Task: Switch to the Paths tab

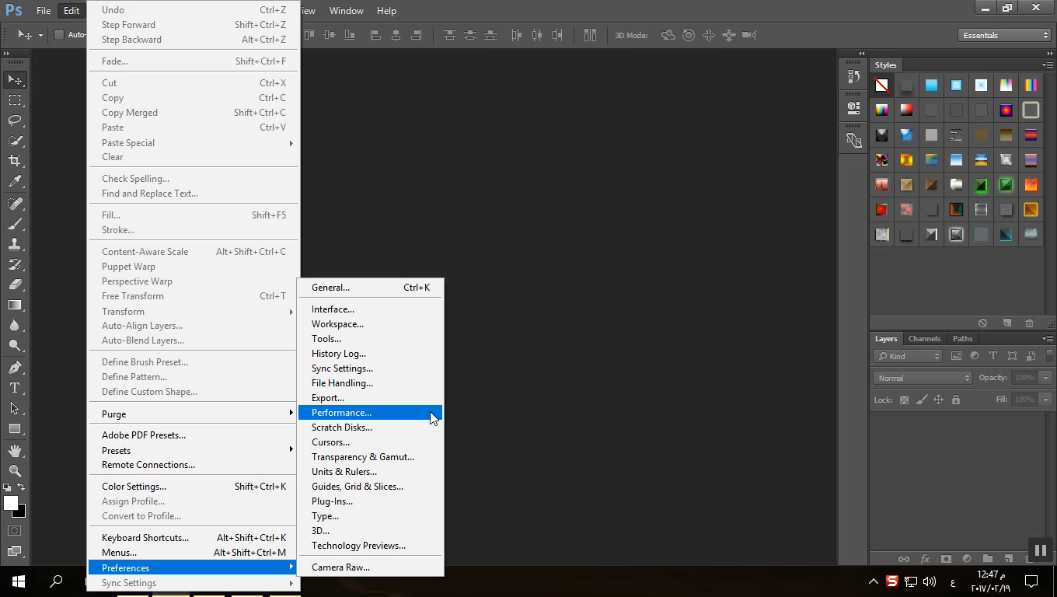Action: point(962,338)
